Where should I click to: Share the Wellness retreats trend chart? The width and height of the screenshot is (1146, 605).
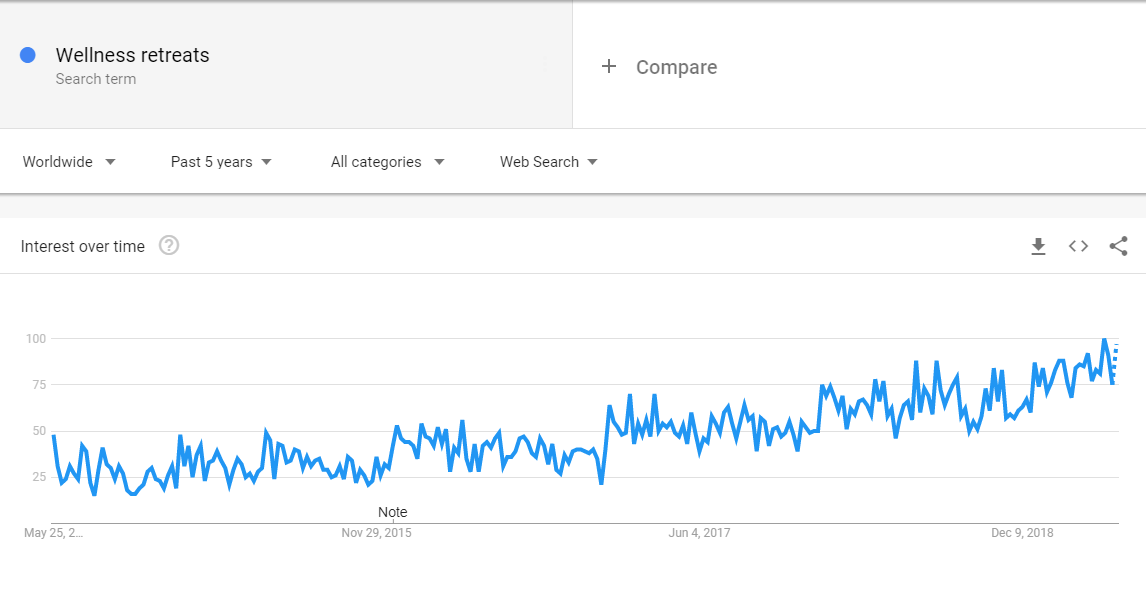[x=1118, y=246]
